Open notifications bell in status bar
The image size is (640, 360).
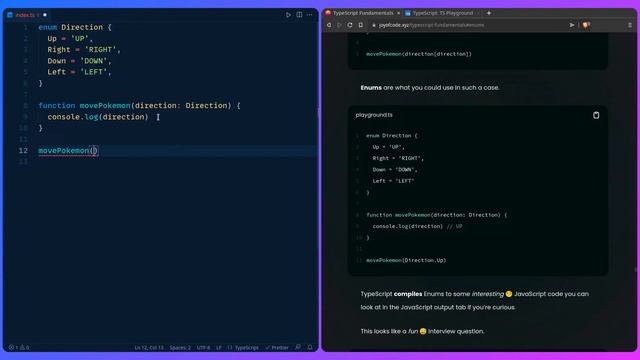[x=310, y=347]
